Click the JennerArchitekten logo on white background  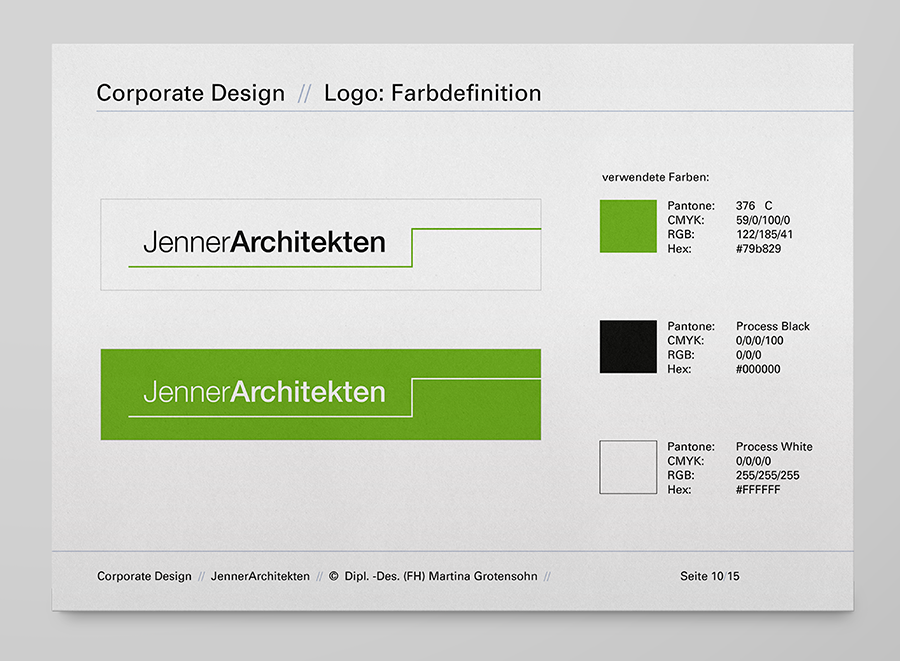tap(320, 244)
